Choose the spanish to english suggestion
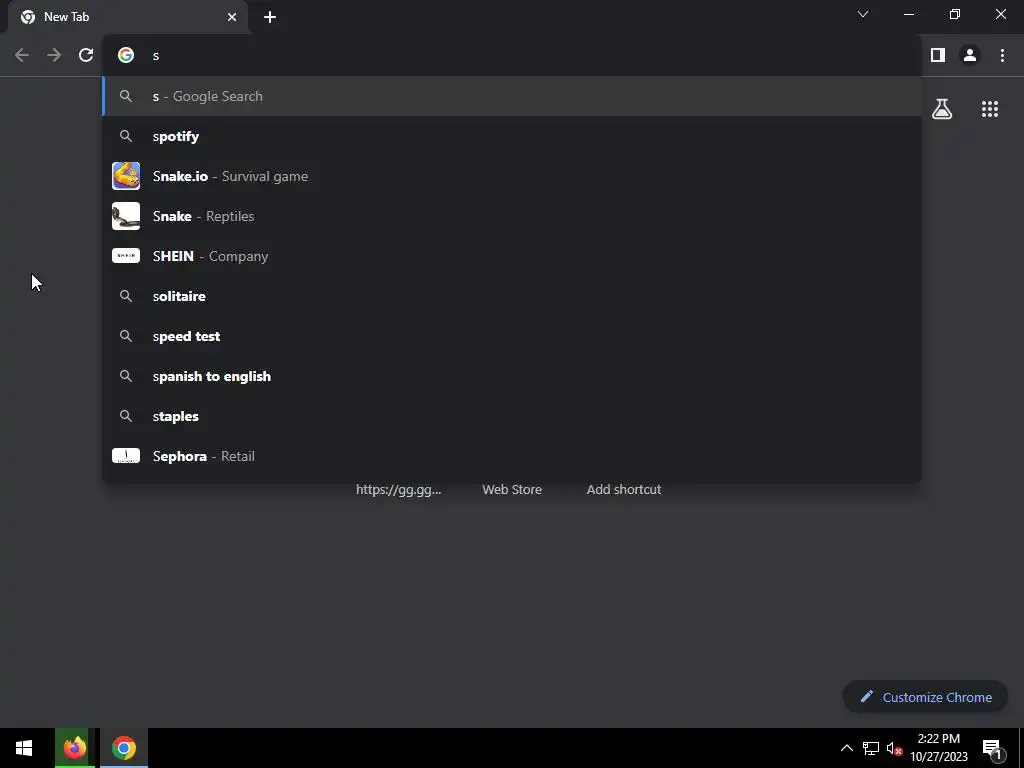Screen dimensions: 1024x768 pos(513,376)
